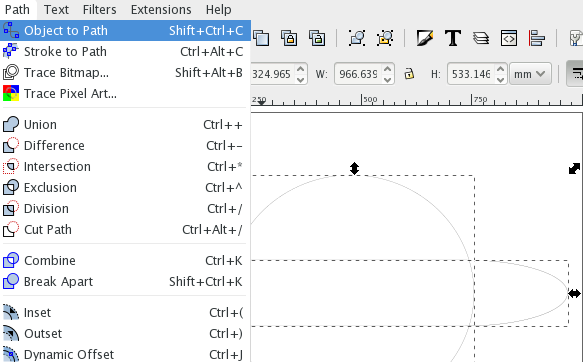Open the Preferences wrench icon
This screenshot has width=583, height=362.
[576, 38]
